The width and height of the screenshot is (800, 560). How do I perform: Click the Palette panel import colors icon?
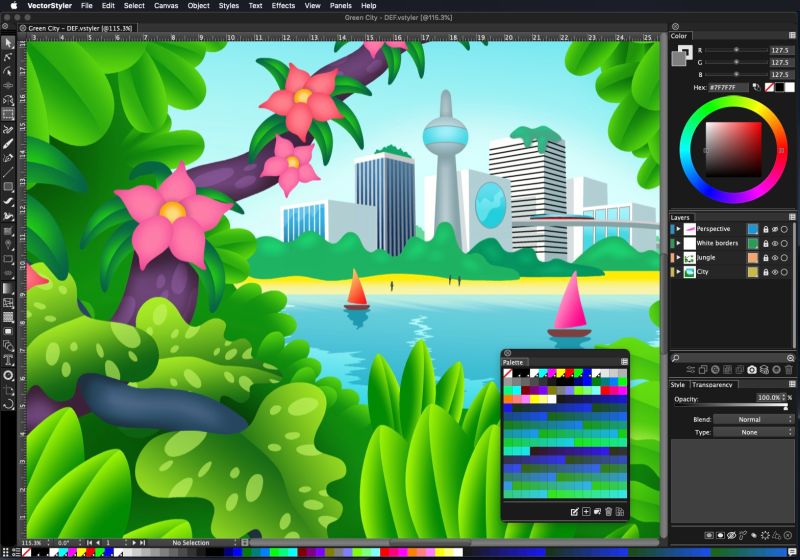click(620, 512)
